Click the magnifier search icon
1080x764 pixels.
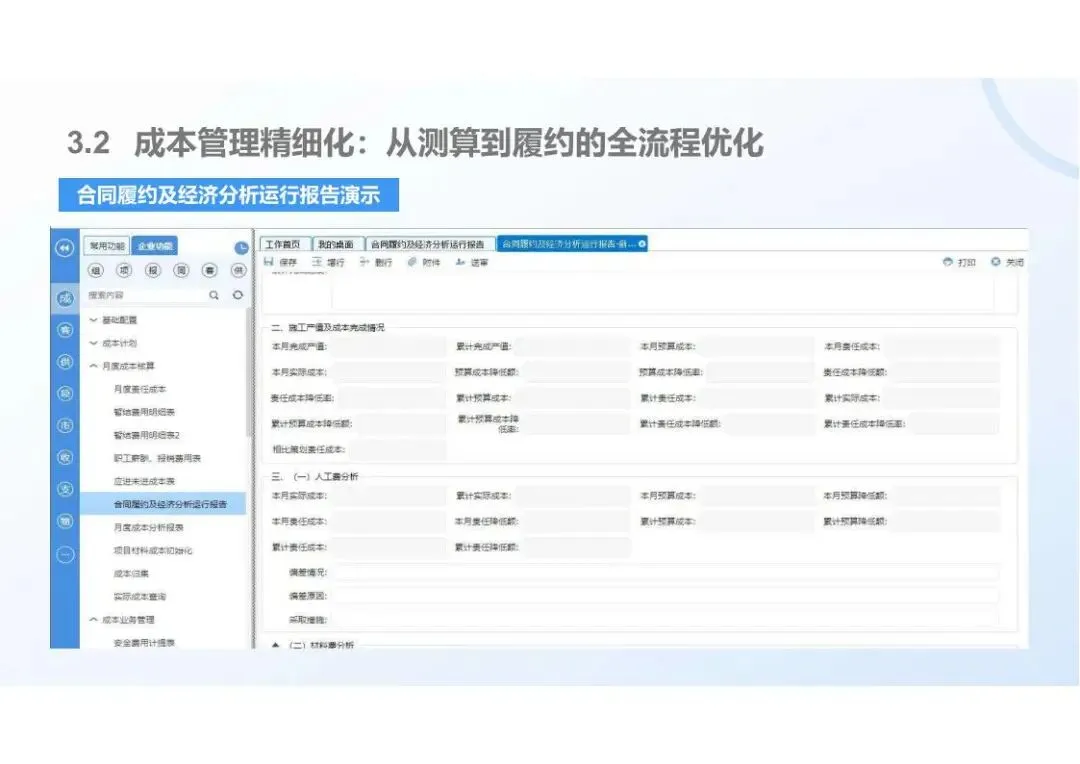point(214,295)
